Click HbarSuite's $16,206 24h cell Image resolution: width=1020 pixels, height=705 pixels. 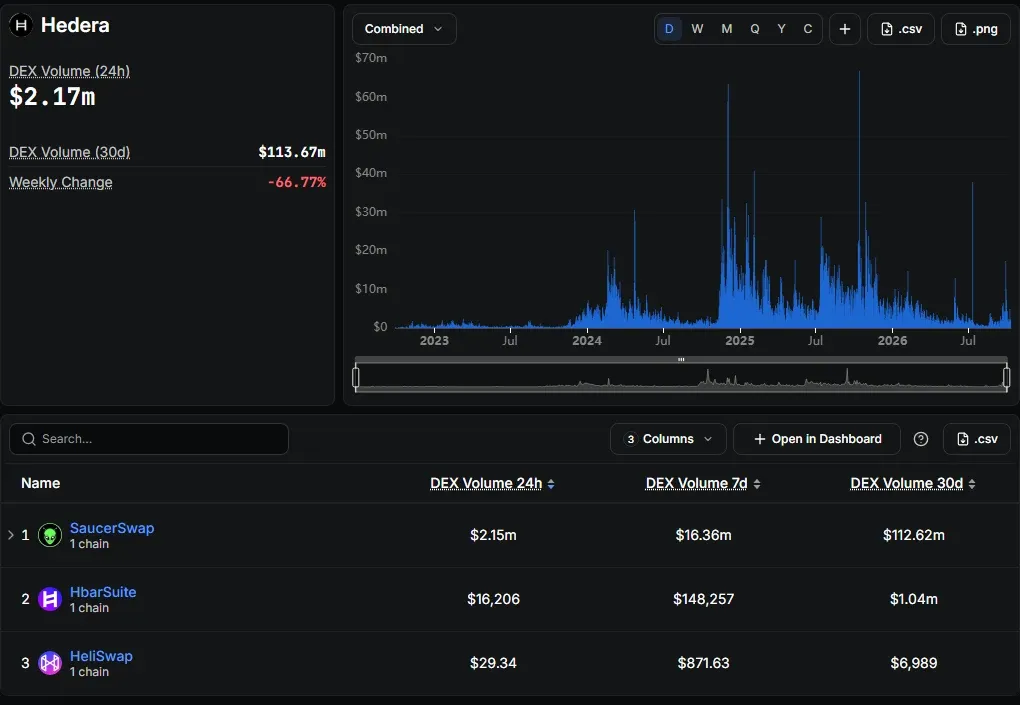click(493, 599)
